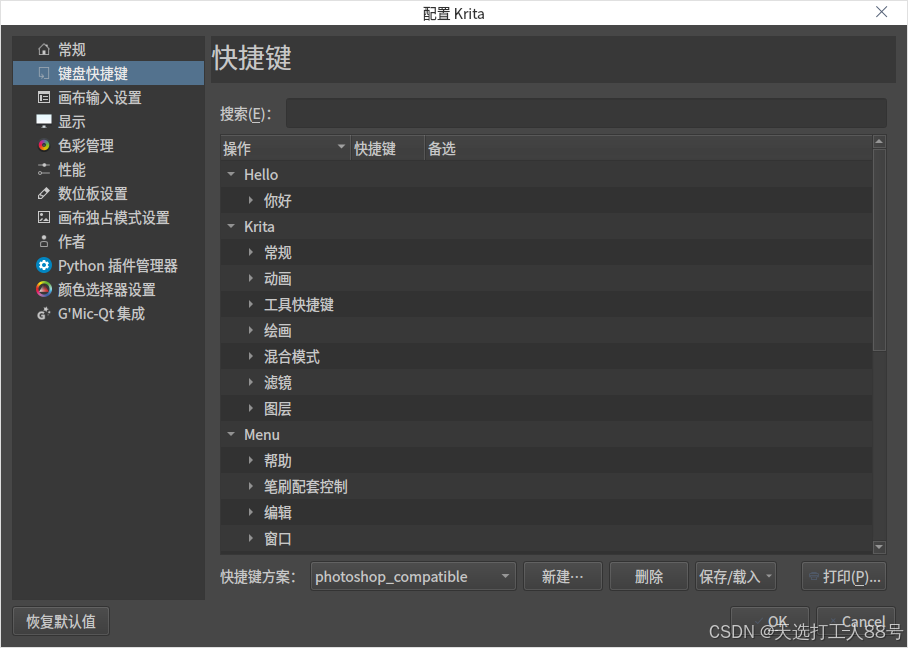The image size is (908, 648).
Task: Confirm with the OK button
Action: (770, 621)
